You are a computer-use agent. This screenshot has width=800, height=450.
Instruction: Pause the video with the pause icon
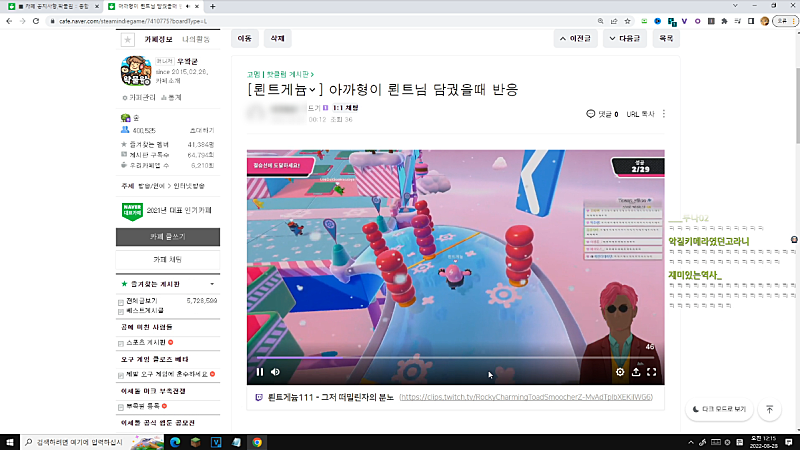coord(260,372)
